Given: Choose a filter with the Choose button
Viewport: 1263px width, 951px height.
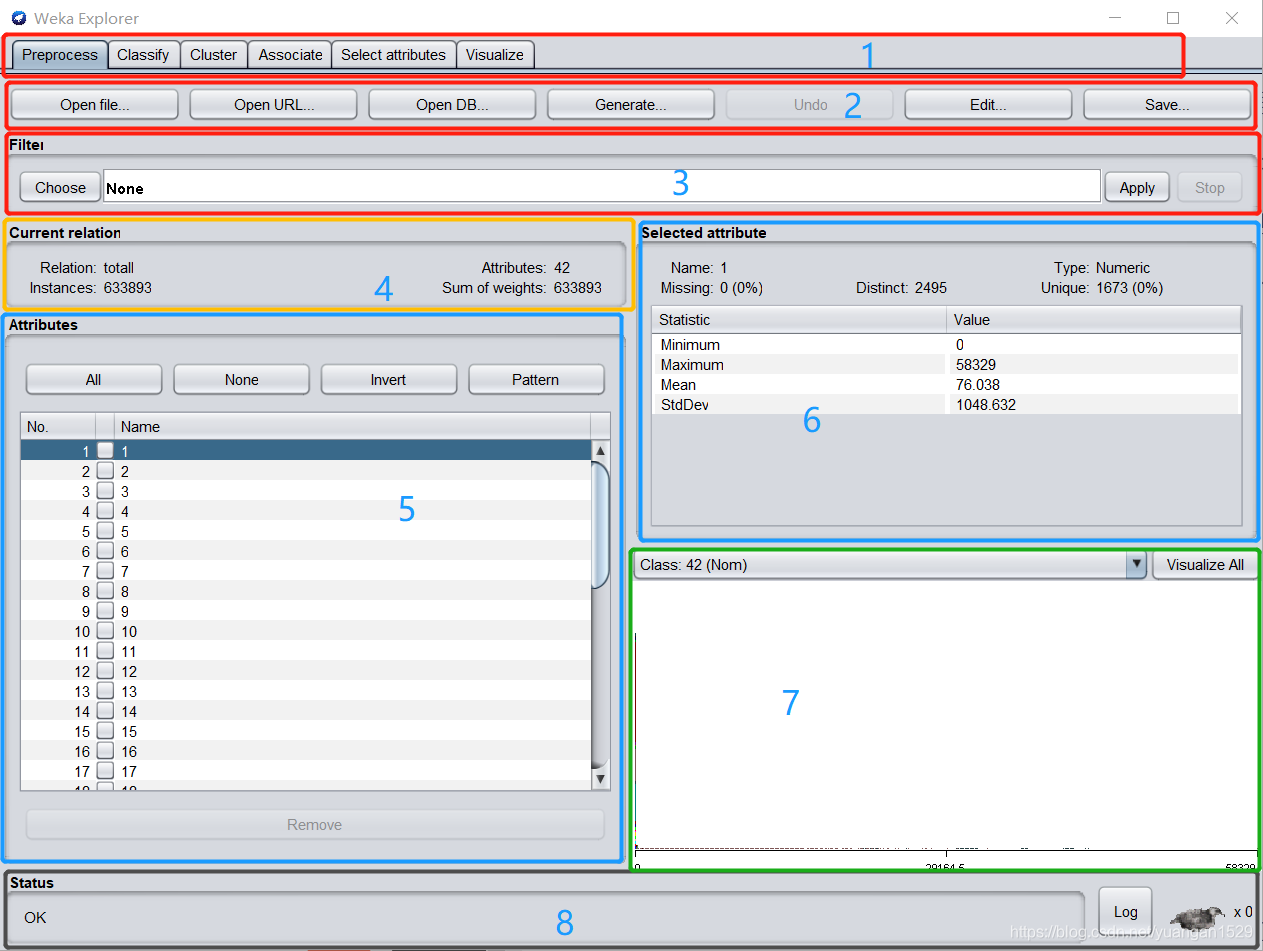Looking at the screenshot, I should pos(61,187).
